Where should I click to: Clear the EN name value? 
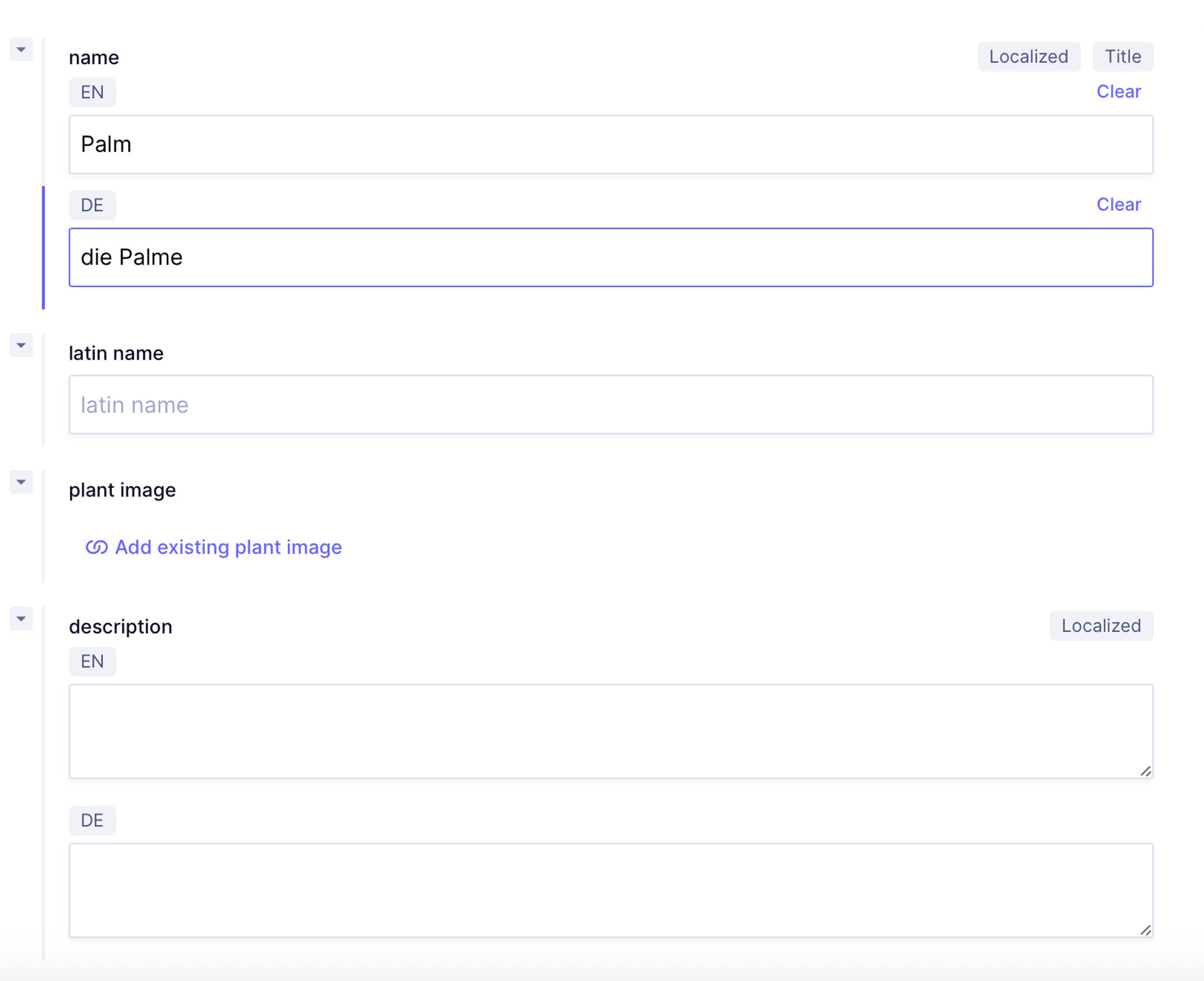click(x=1118, y=92)
